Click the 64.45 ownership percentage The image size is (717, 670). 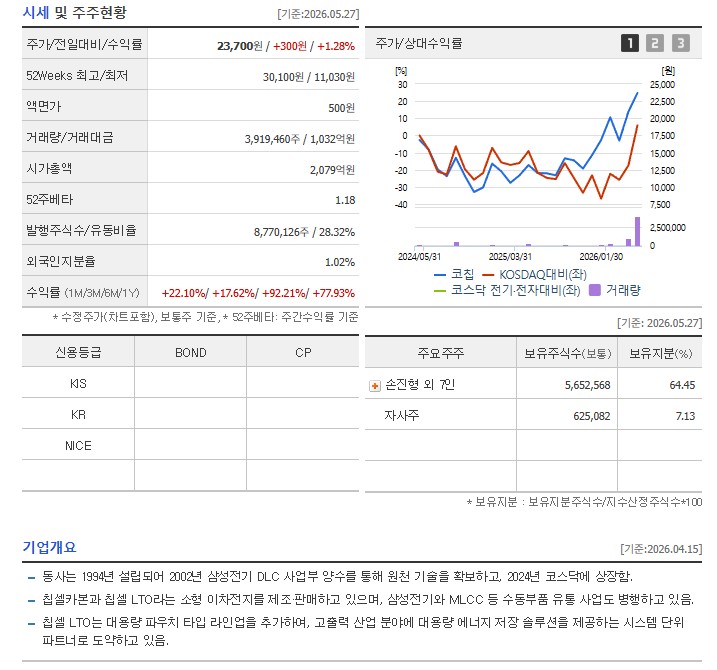[x=682, y=385]
